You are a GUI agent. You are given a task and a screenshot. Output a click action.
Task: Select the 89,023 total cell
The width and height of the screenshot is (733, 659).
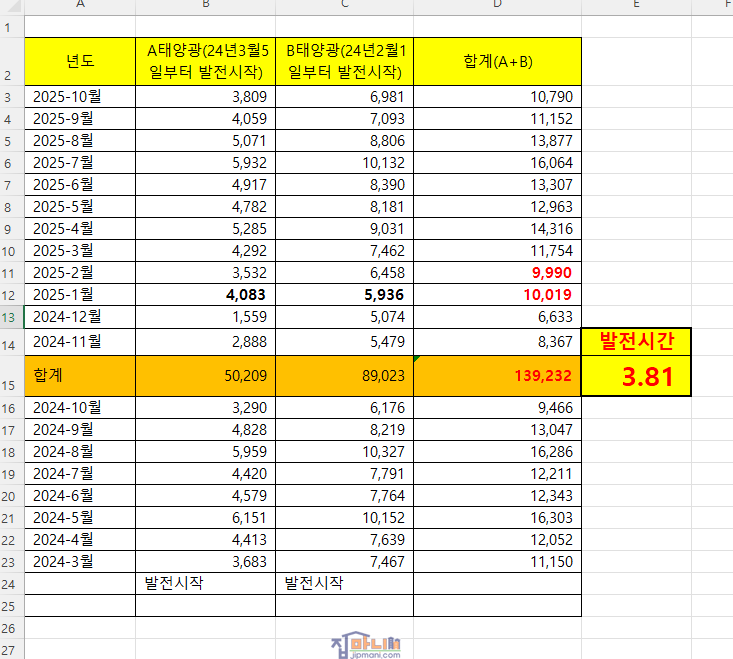coord(344,376)
